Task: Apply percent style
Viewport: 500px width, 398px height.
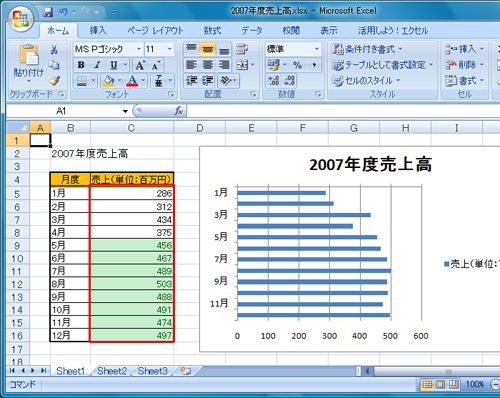Action: pos(297,65)
